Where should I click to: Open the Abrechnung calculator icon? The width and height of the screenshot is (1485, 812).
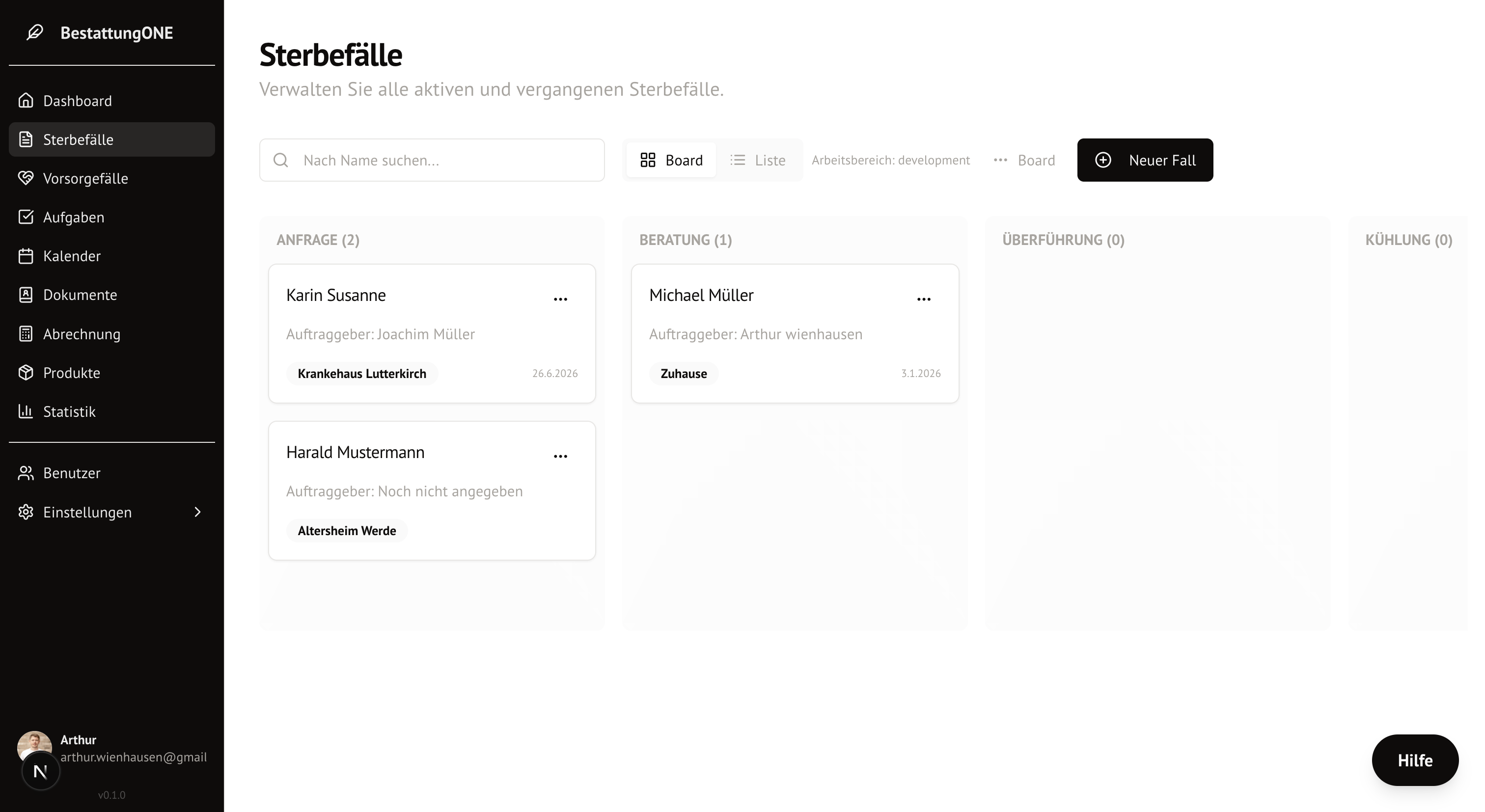coord(26,334)
